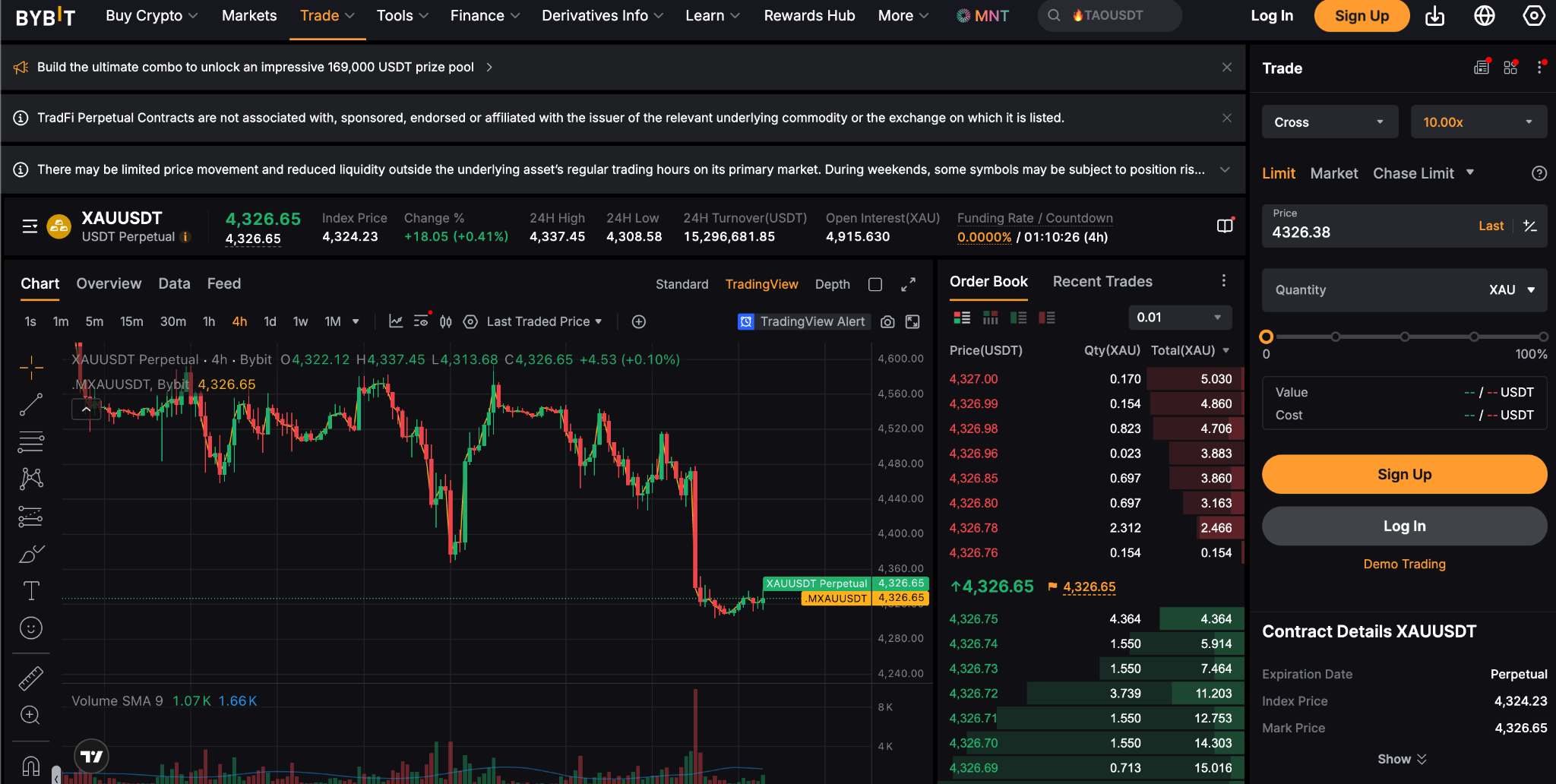Expand Chase Limit order type dropdown
The height and width of the screenshot is (784, 1556).
pos(1470,172)
